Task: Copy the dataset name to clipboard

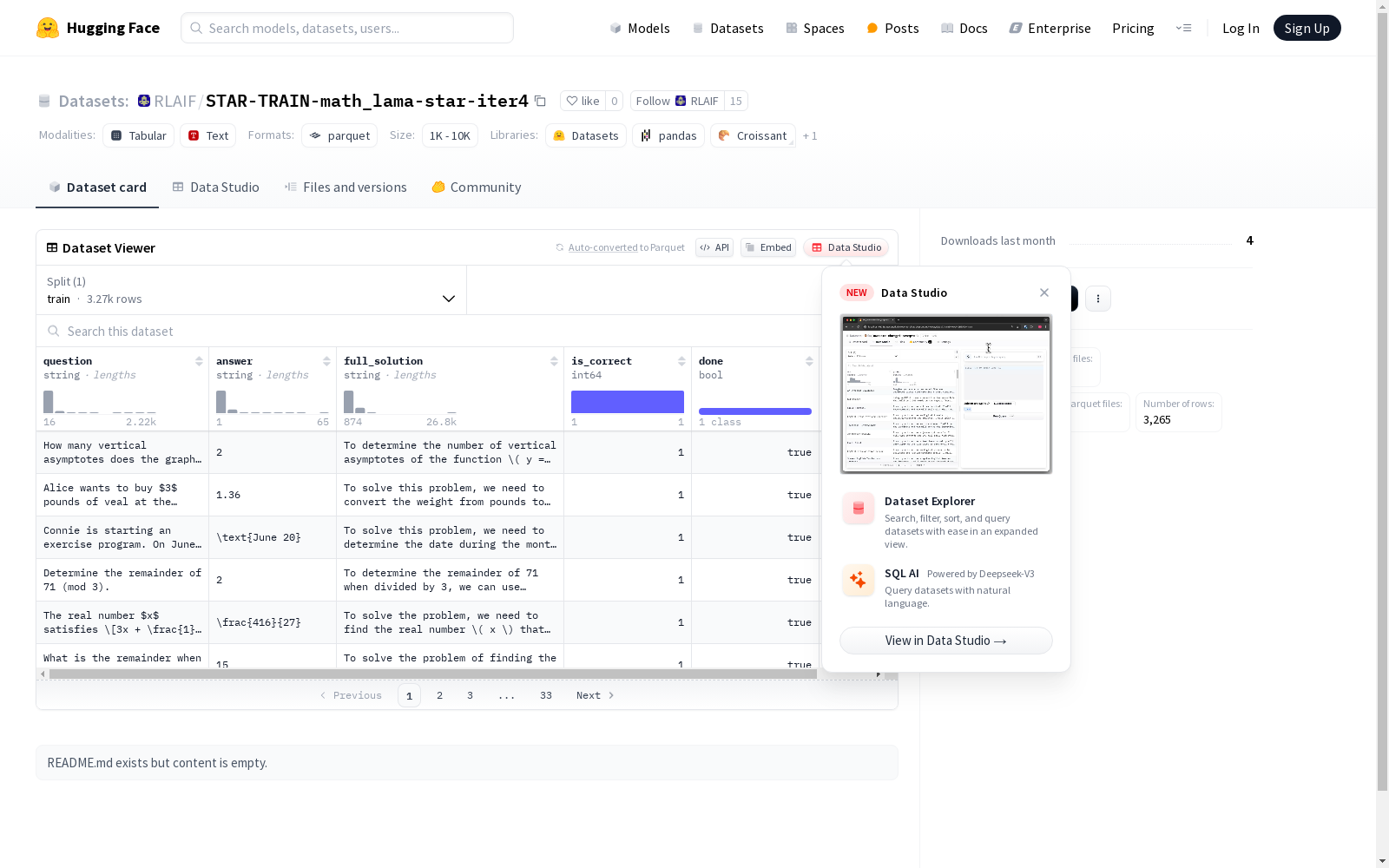Action: coord(540,101)
